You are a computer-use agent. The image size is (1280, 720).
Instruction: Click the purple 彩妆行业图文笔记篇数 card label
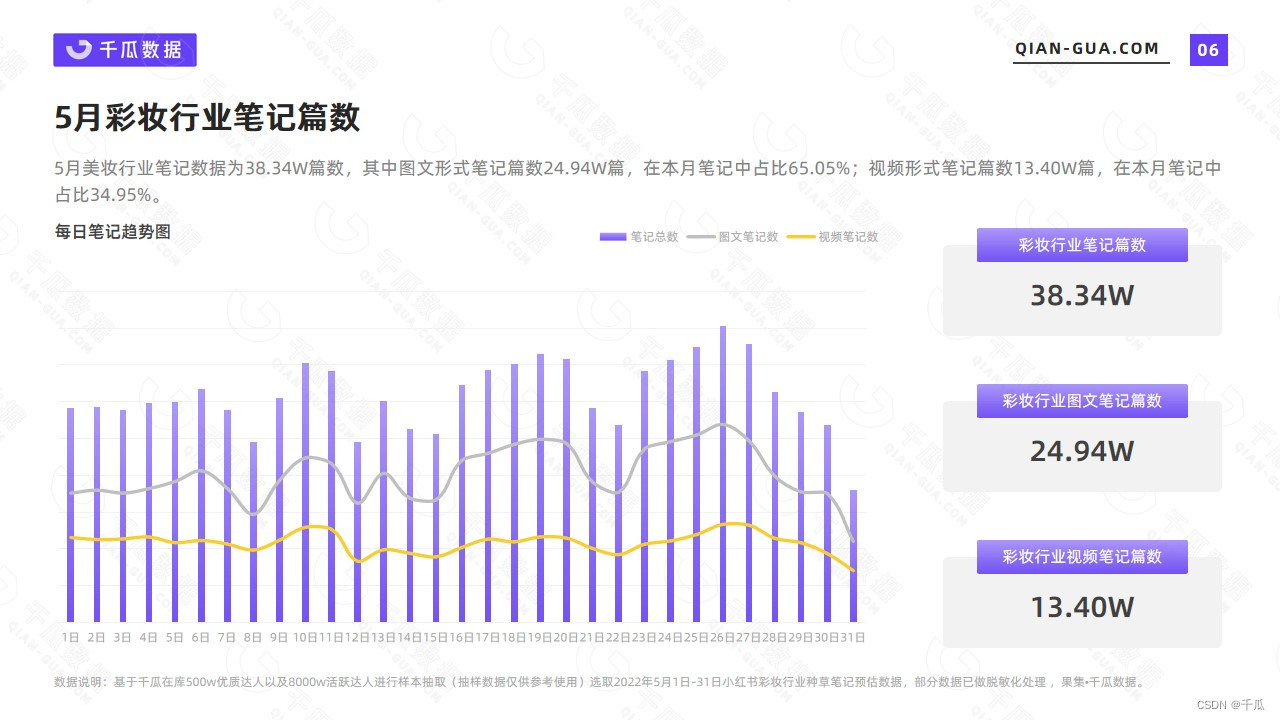[1082, 401]
